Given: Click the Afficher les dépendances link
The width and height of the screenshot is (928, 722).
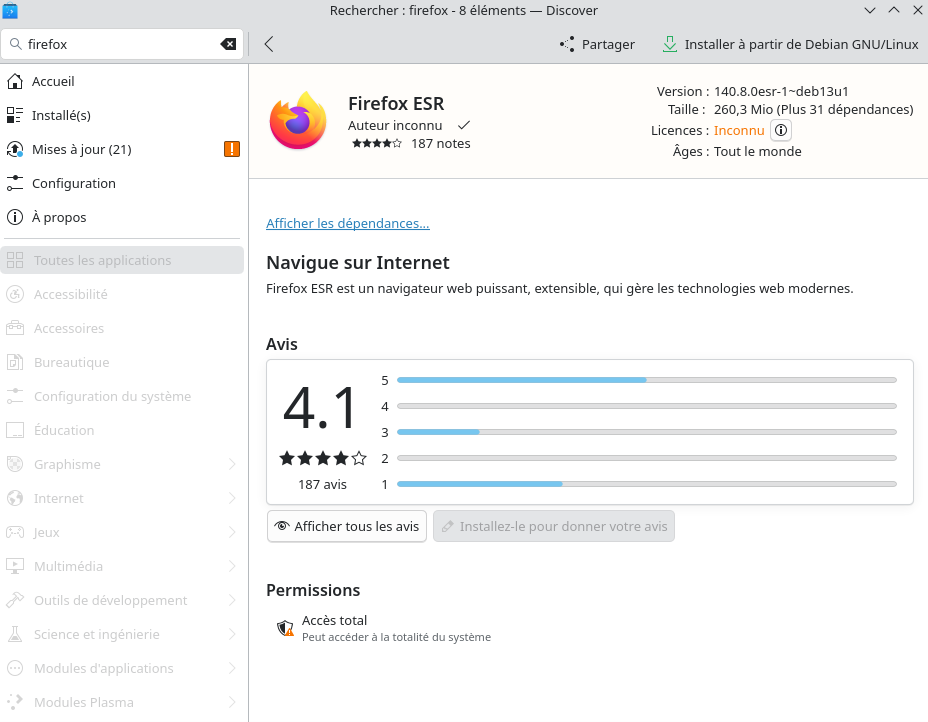Looking at the screenshot, I should tap(347, 223).
